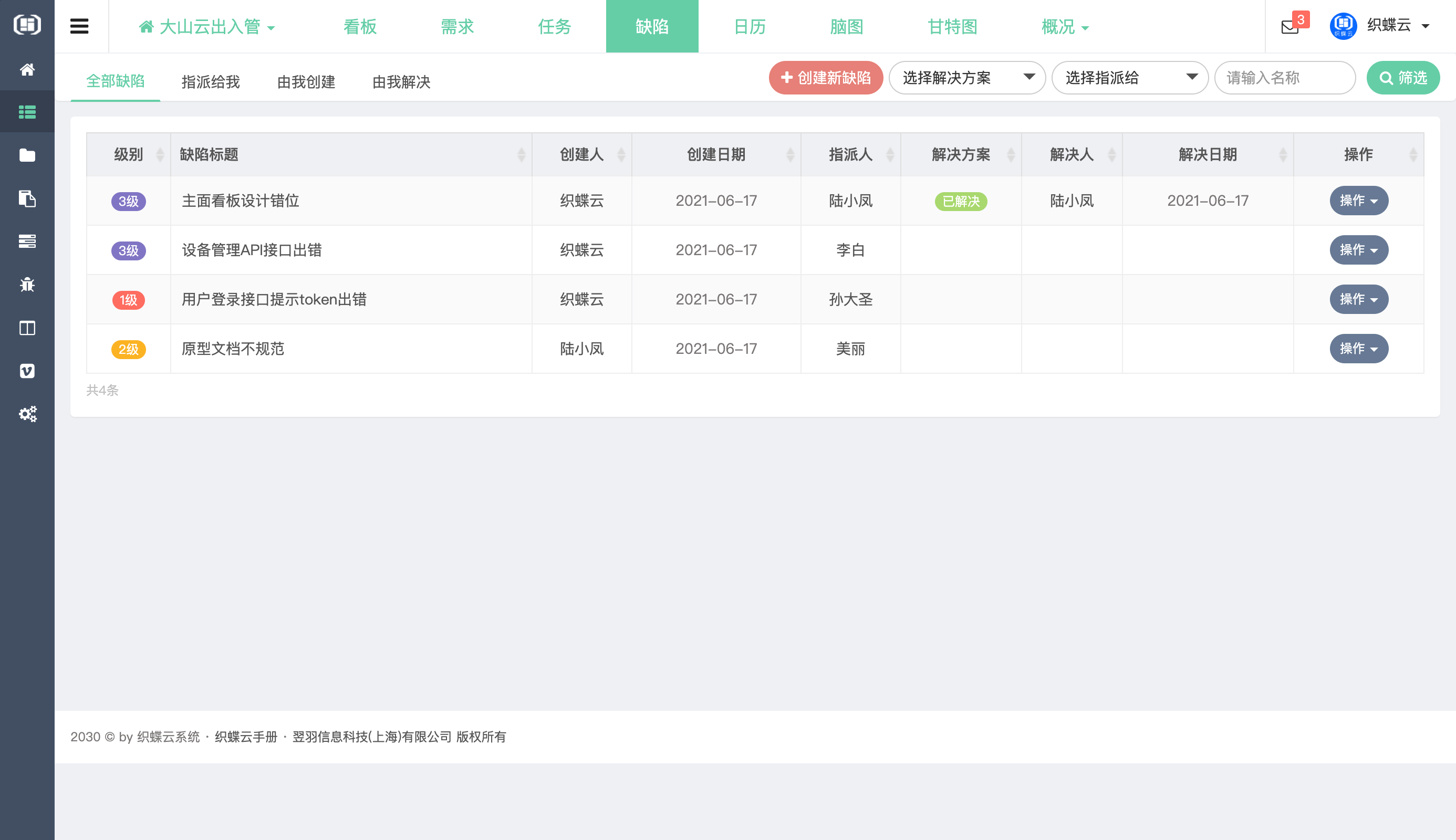Click the 创建新缺陷 button

click(825, 78)
